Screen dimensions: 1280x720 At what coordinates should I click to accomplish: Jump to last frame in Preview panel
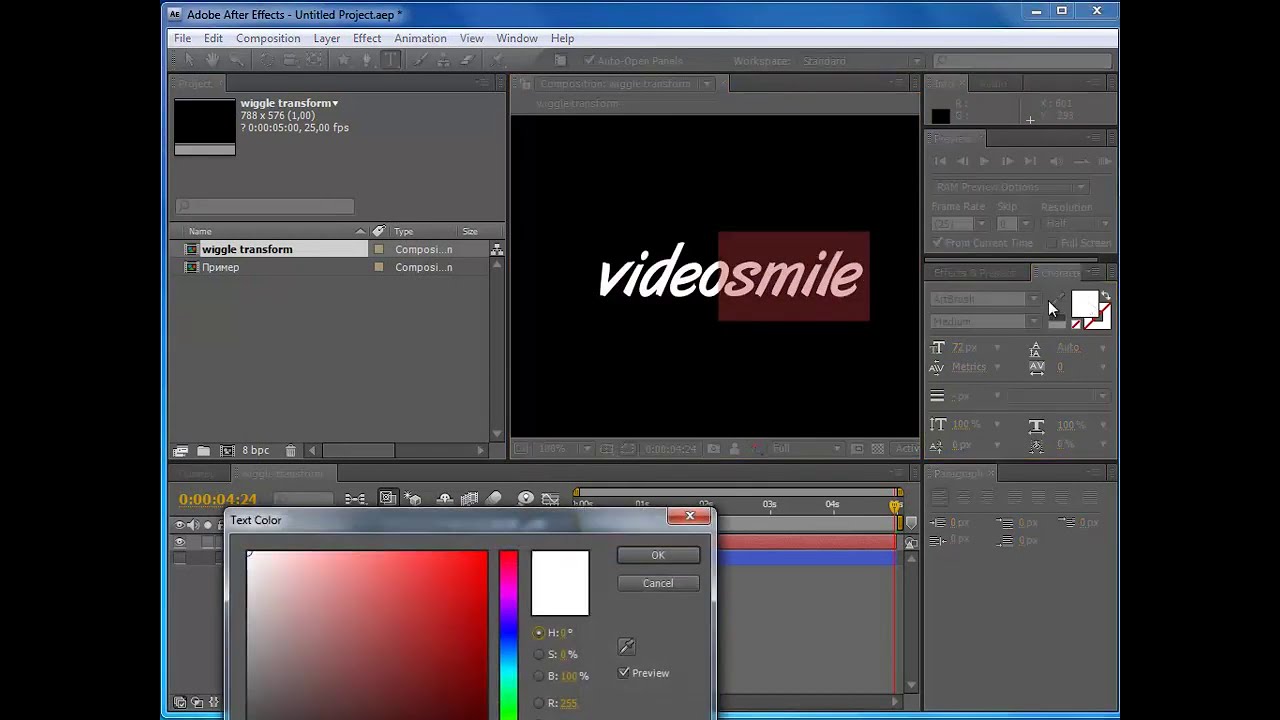(1030, 161)
